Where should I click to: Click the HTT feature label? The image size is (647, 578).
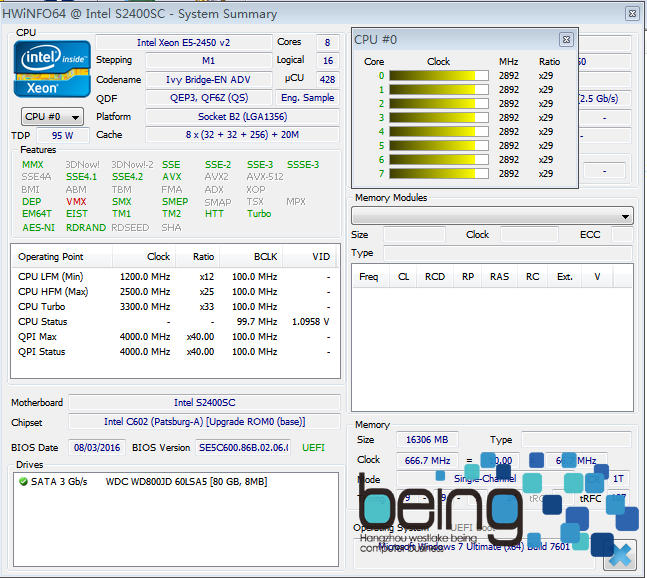[214, 214]
